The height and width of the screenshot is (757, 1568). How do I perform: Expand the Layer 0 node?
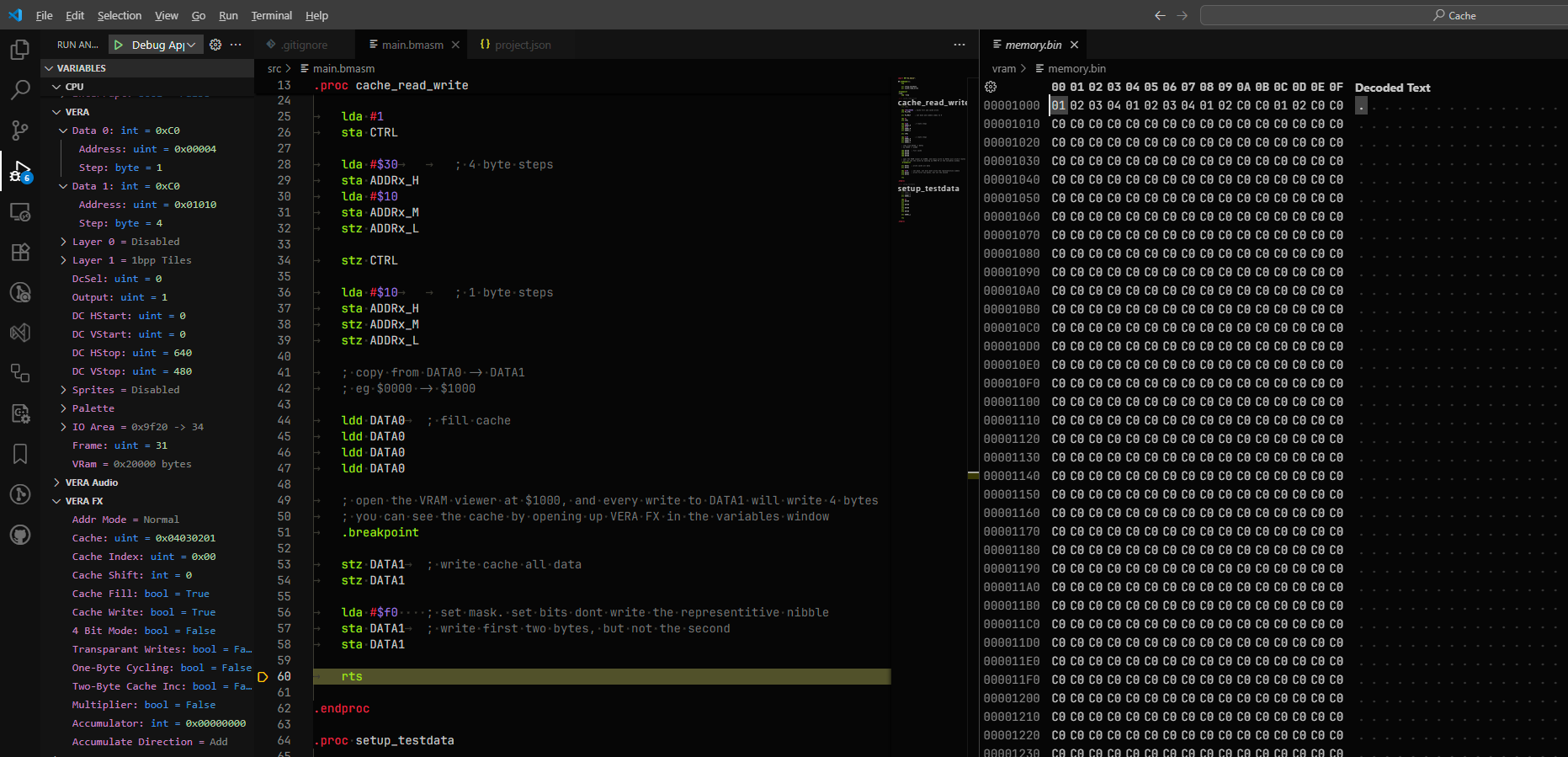(63, 242)
